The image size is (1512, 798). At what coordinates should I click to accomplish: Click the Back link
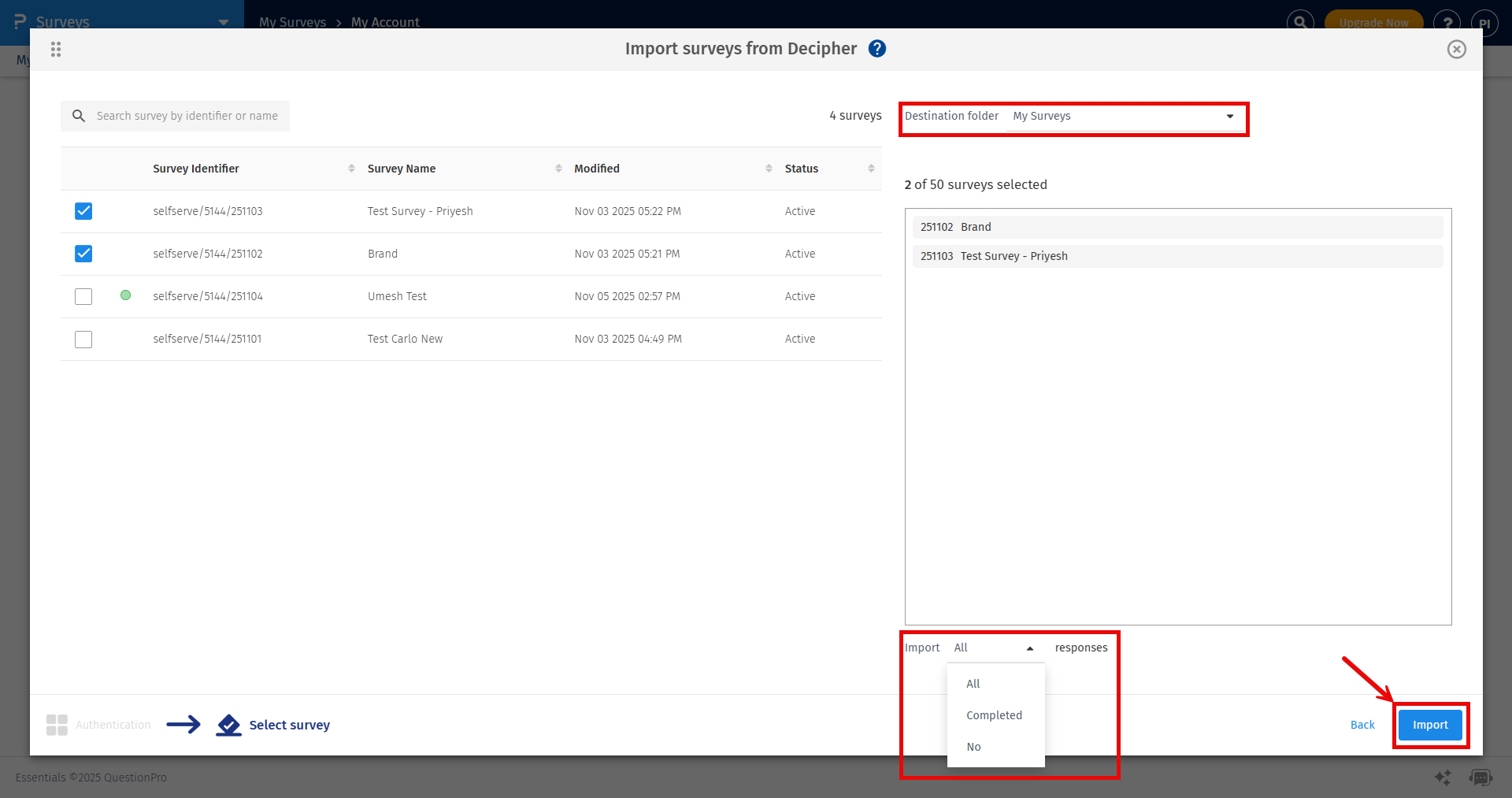pos(1362,725)
